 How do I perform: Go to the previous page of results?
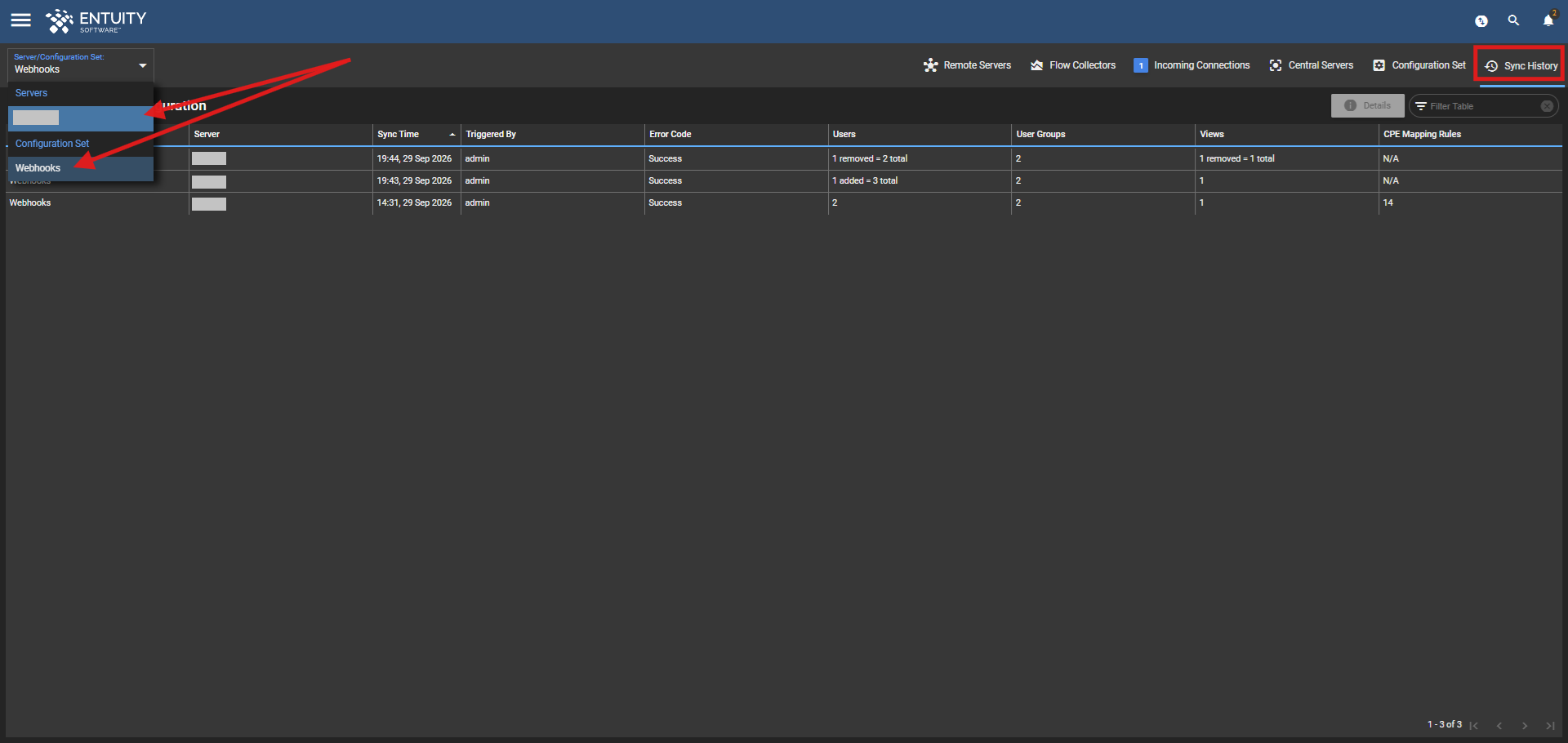click(1499, 725)
